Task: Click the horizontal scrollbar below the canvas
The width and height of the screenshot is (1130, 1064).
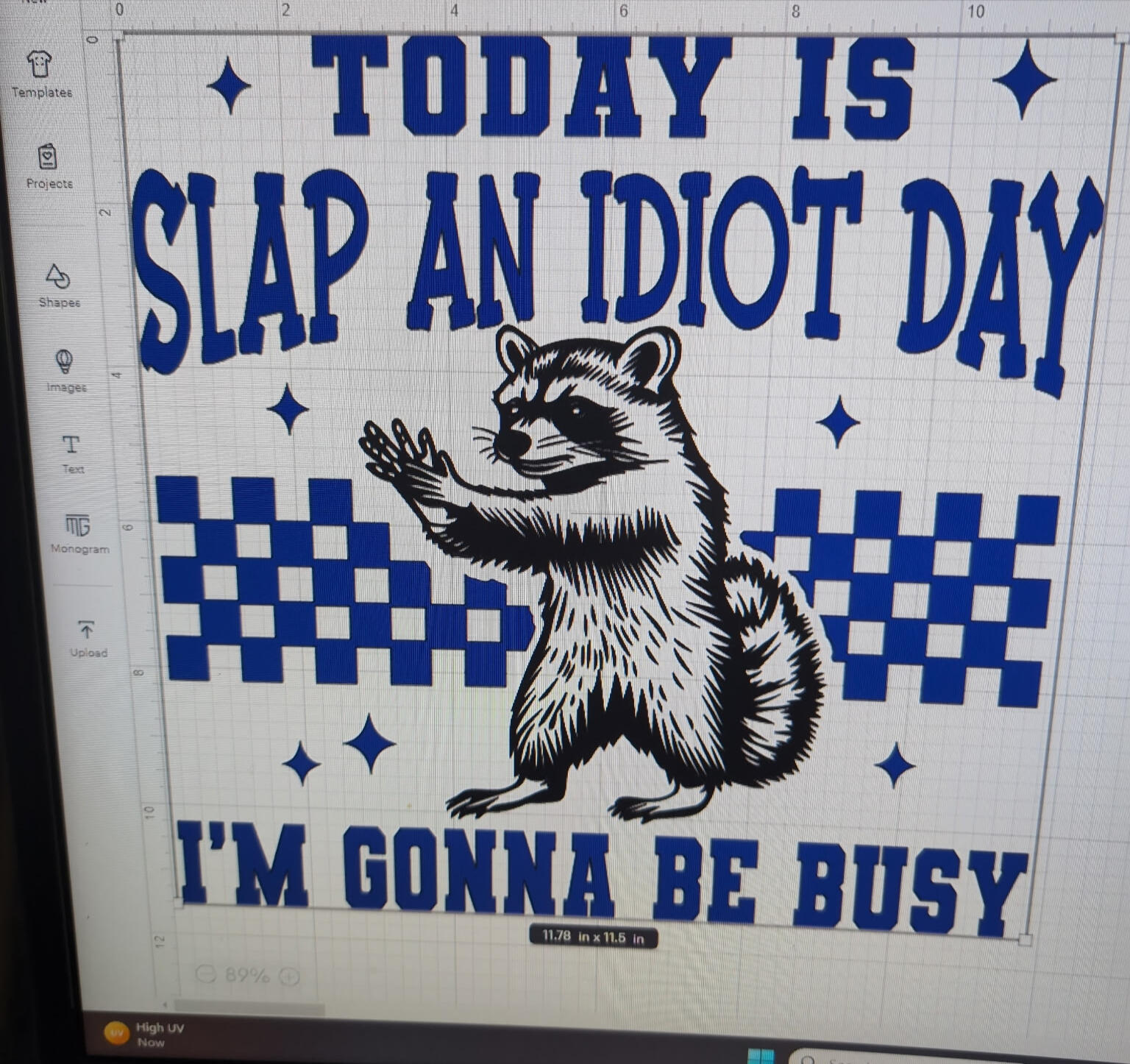Action: pos(250,1005)
